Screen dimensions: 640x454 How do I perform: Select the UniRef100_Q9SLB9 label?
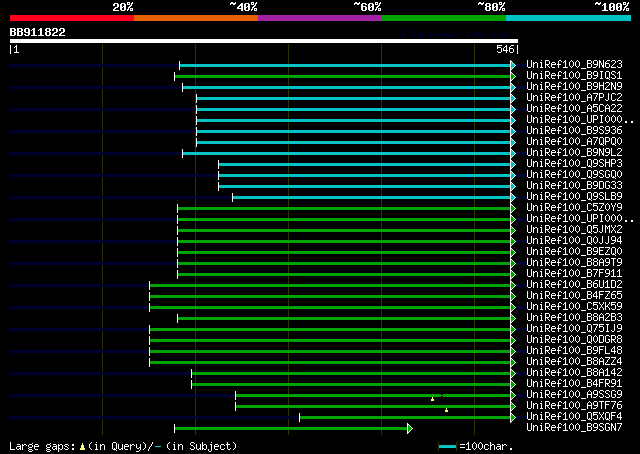click(574, 197)
